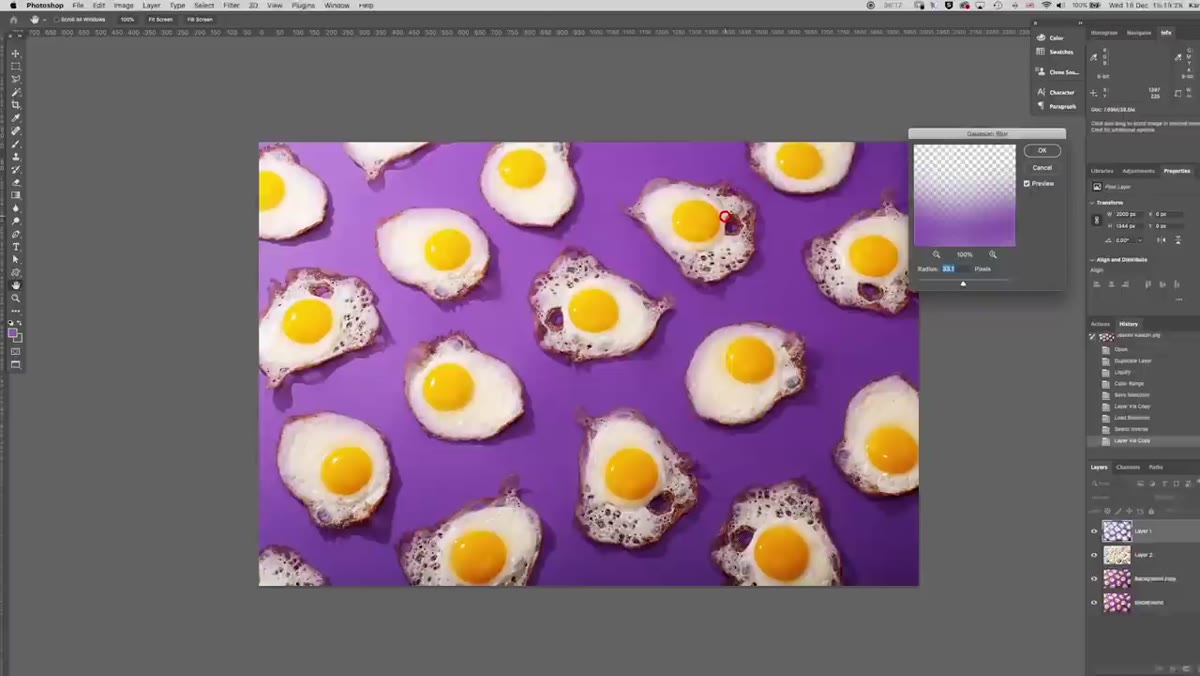This screenshot has height=676, width=1200.
Task: Click the Radius slider handle
Action: [963, 284]
